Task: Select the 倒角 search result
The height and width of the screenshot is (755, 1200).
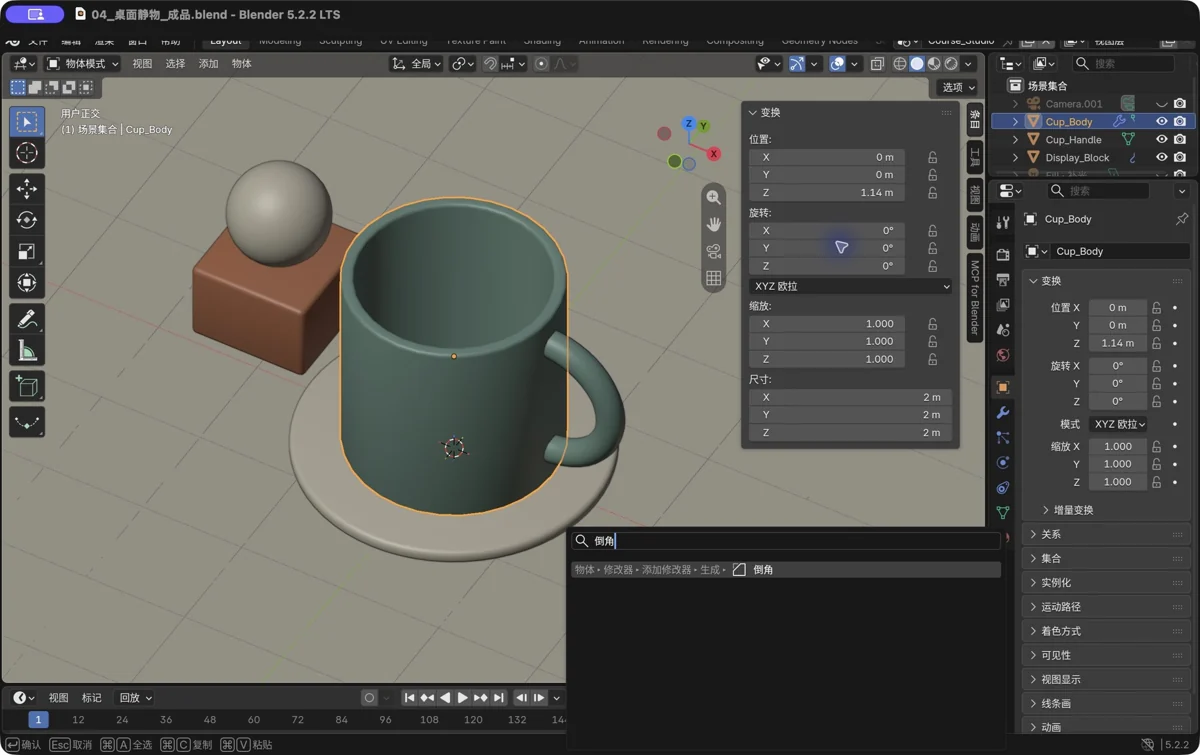Action: click(x=785, y=570)
